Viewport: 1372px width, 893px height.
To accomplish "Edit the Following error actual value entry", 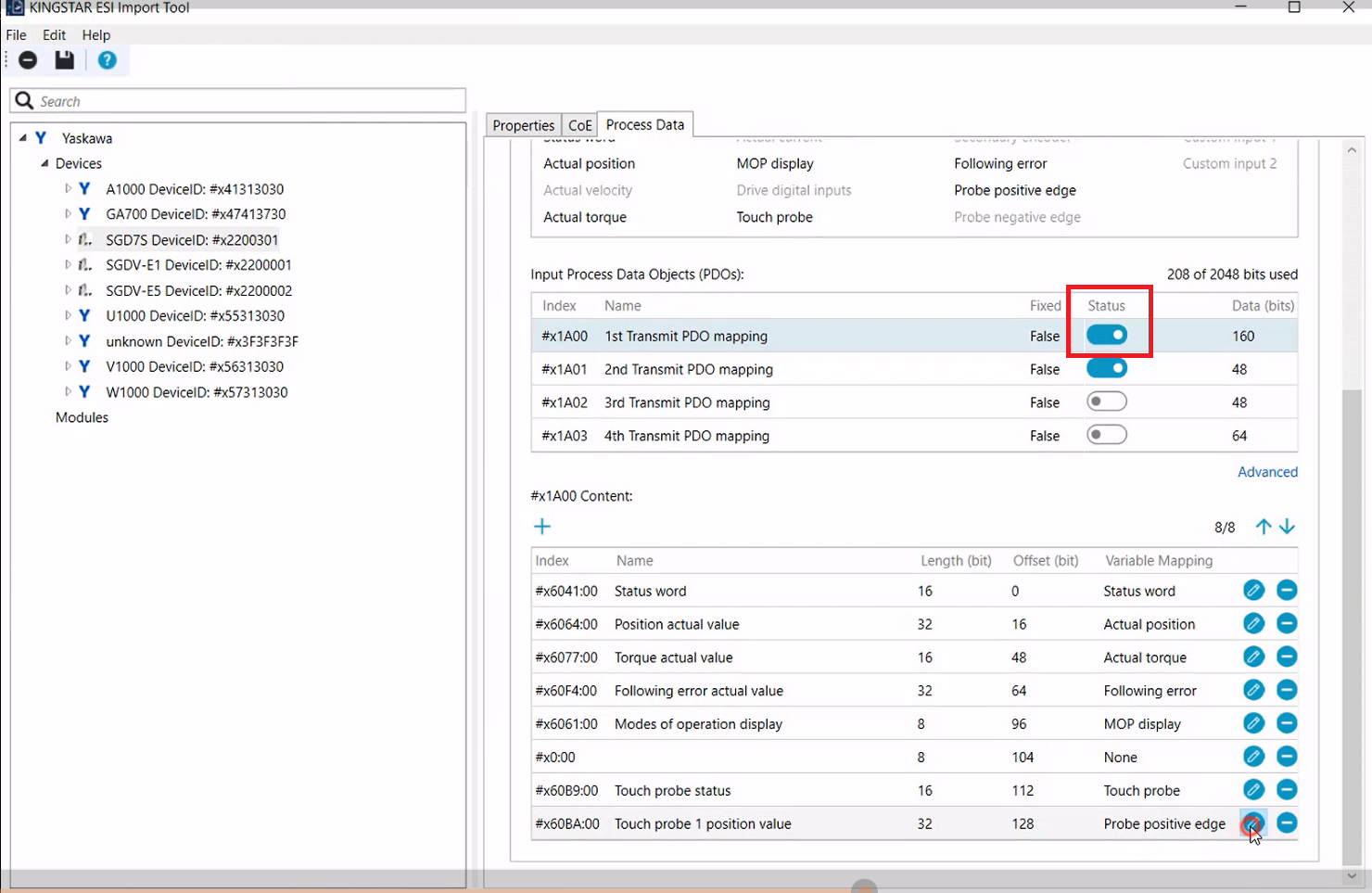I will (1253, 691).
